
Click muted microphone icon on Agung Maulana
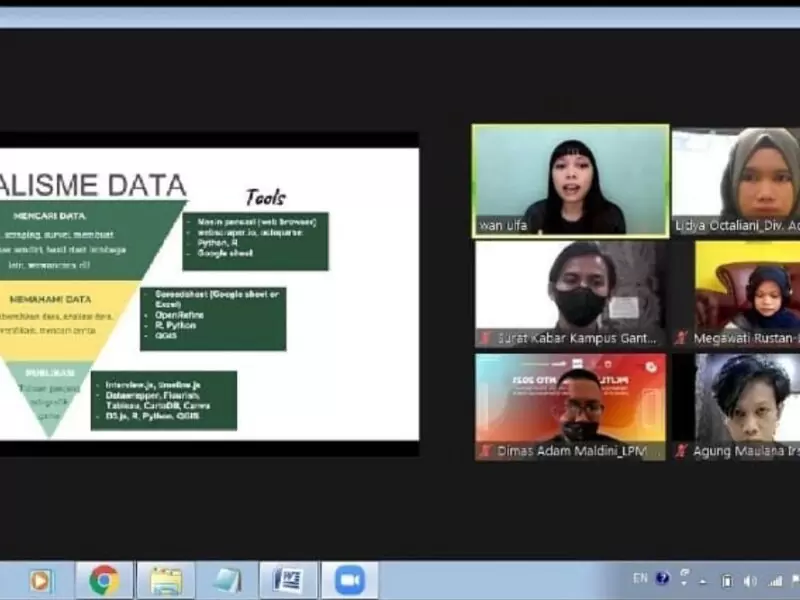[x=681, y=451]
